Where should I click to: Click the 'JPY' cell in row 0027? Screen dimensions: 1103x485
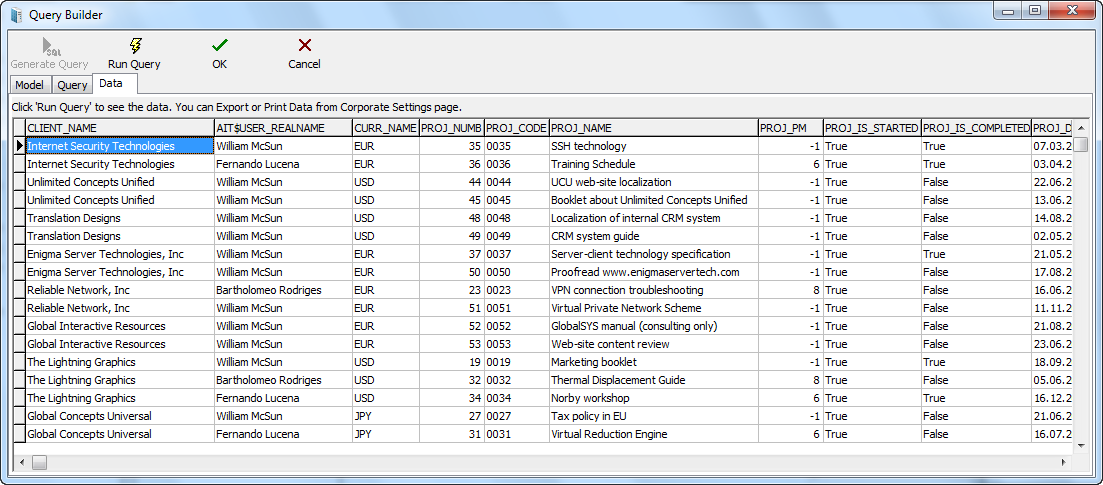385,416
